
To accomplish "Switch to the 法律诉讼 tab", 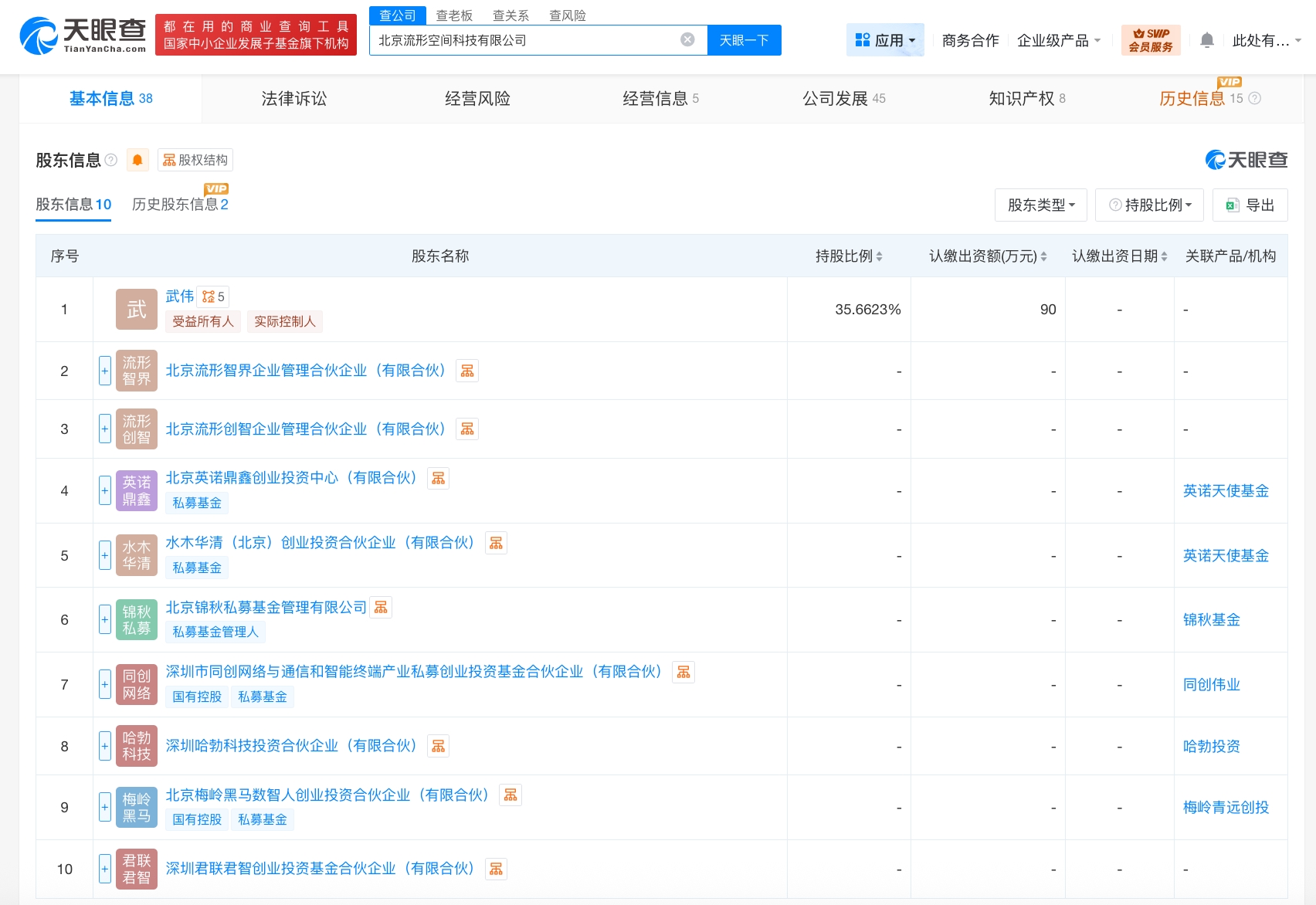I will pyautogui.click(x=296, y=98).
